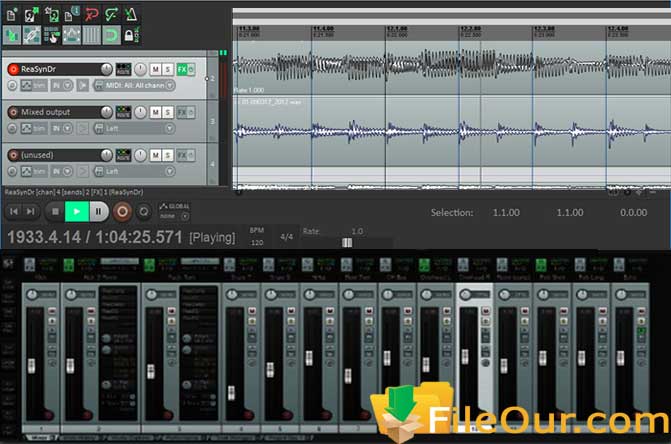The width and height of the screenshot is (671, 444).
Task: Toggle item grouping in the toolbar
Action: pyautogui.click(x=32, y=35)
